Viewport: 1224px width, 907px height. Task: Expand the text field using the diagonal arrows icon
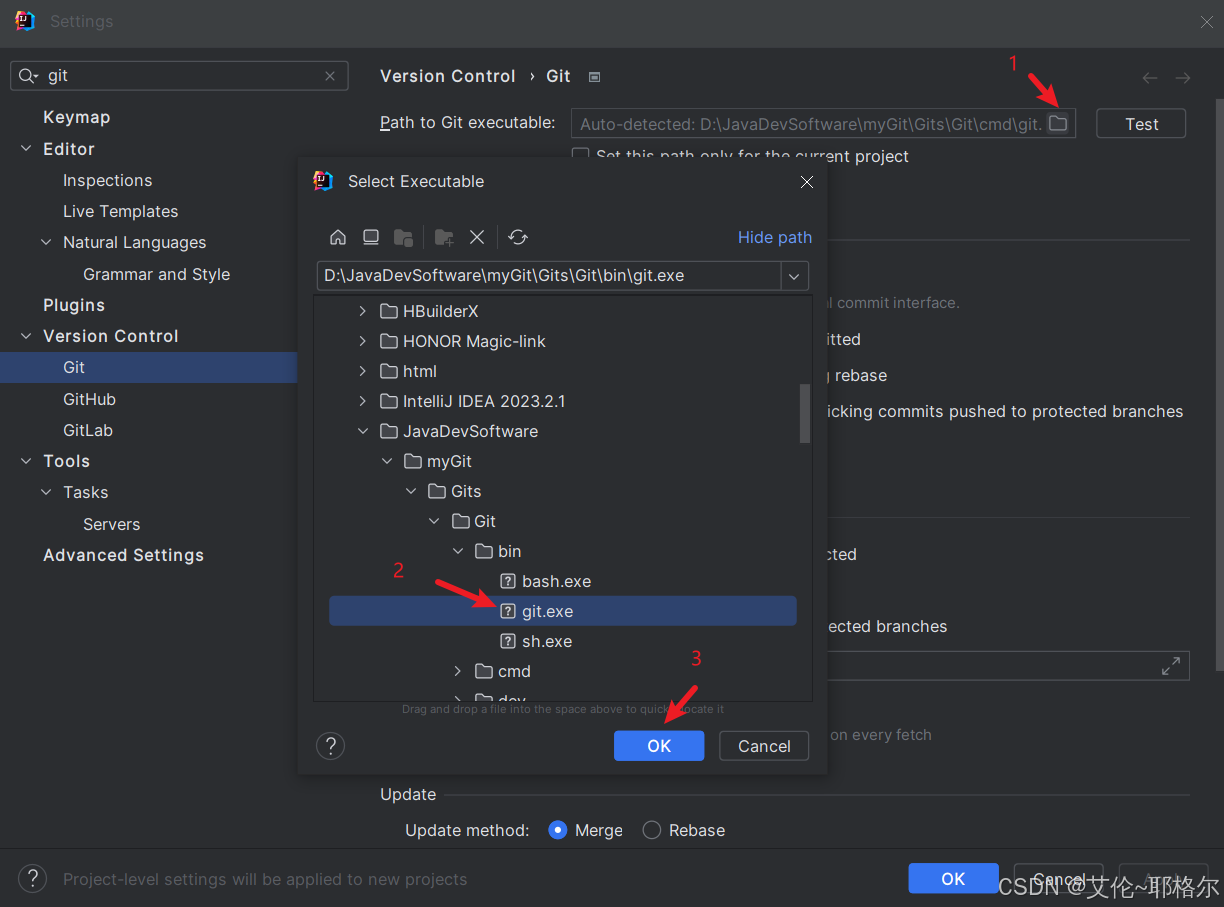(x=1171, y=666)
